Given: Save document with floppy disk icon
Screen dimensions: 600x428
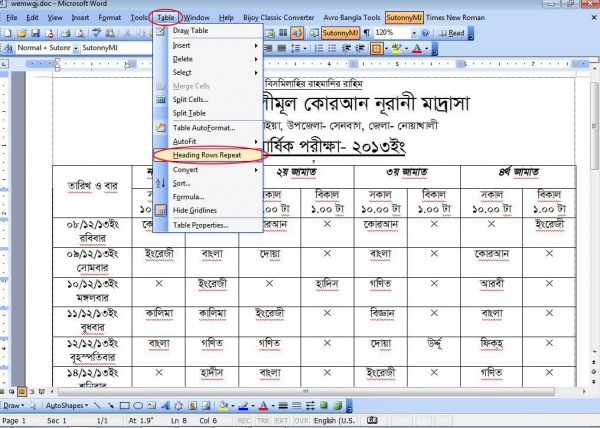Looking at the screenshot, I should [35, 33].
